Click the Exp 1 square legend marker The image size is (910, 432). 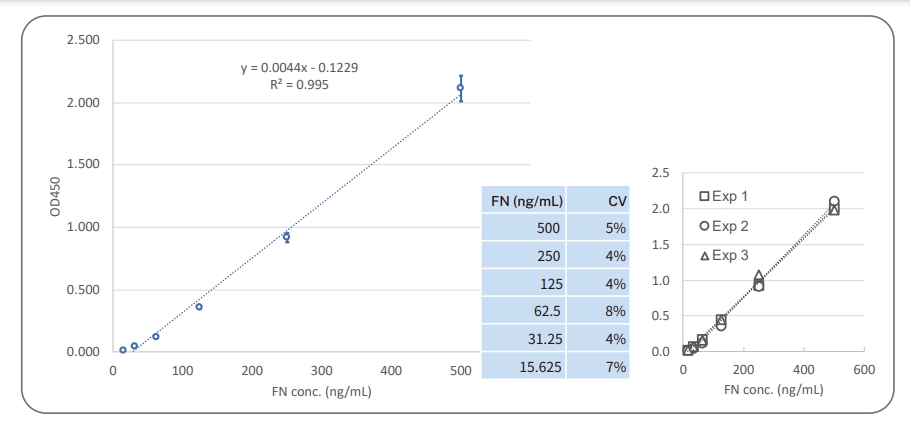(x=704, y=196)
